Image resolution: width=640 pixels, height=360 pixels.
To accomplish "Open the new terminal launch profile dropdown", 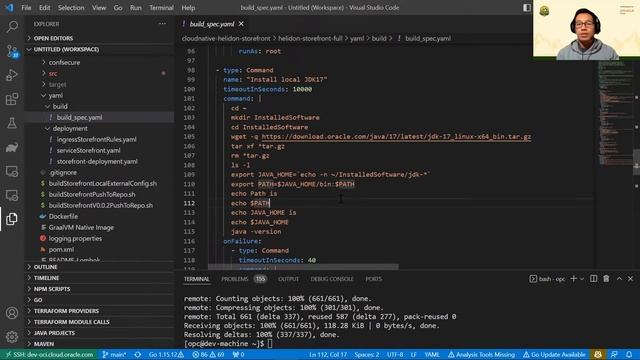I will tap(582, 279).
